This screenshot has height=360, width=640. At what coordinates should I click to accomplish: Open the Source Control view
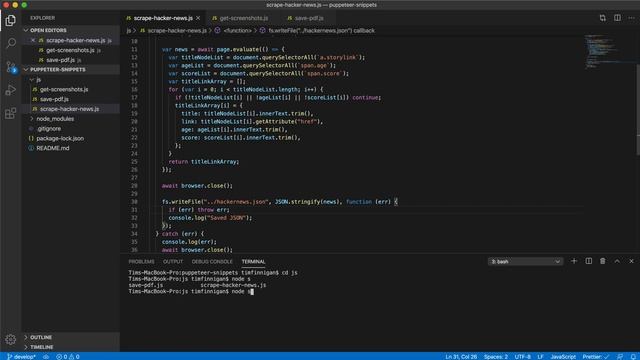[11, 67]
